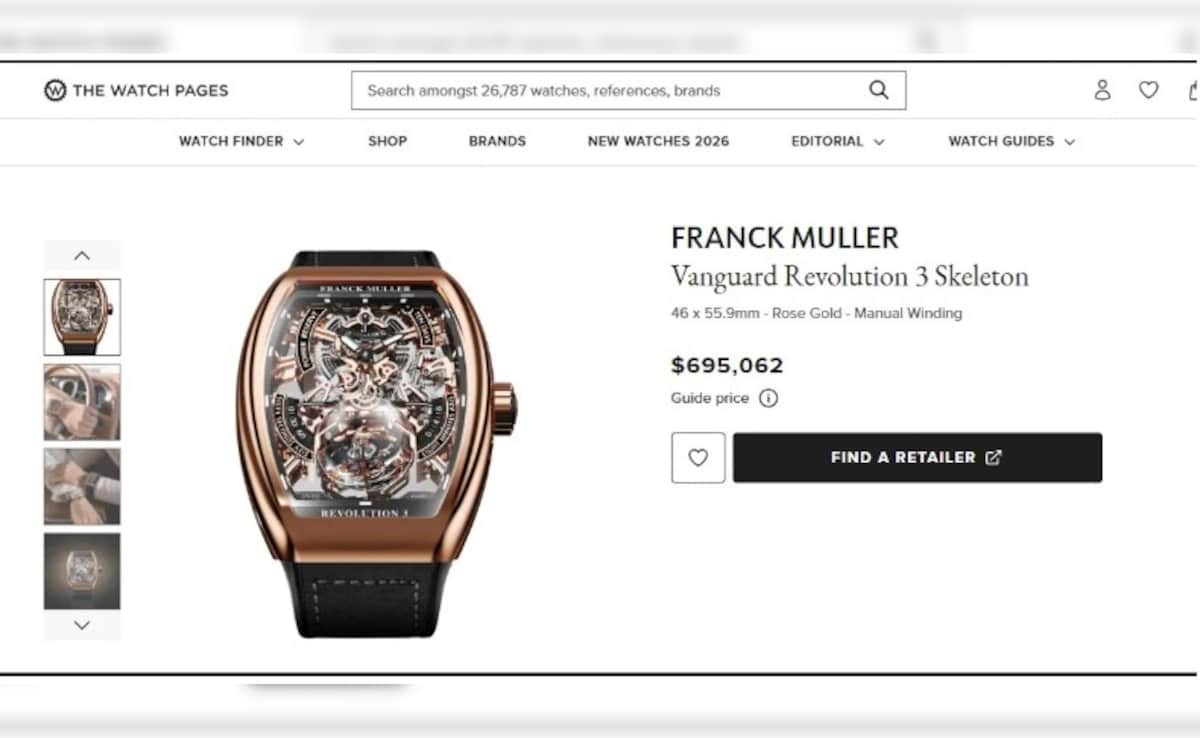Select the fourth dark background watch thumbnail
Image resolution: width=1200 pixels, height=738 pixels.
tap(82, 571)
